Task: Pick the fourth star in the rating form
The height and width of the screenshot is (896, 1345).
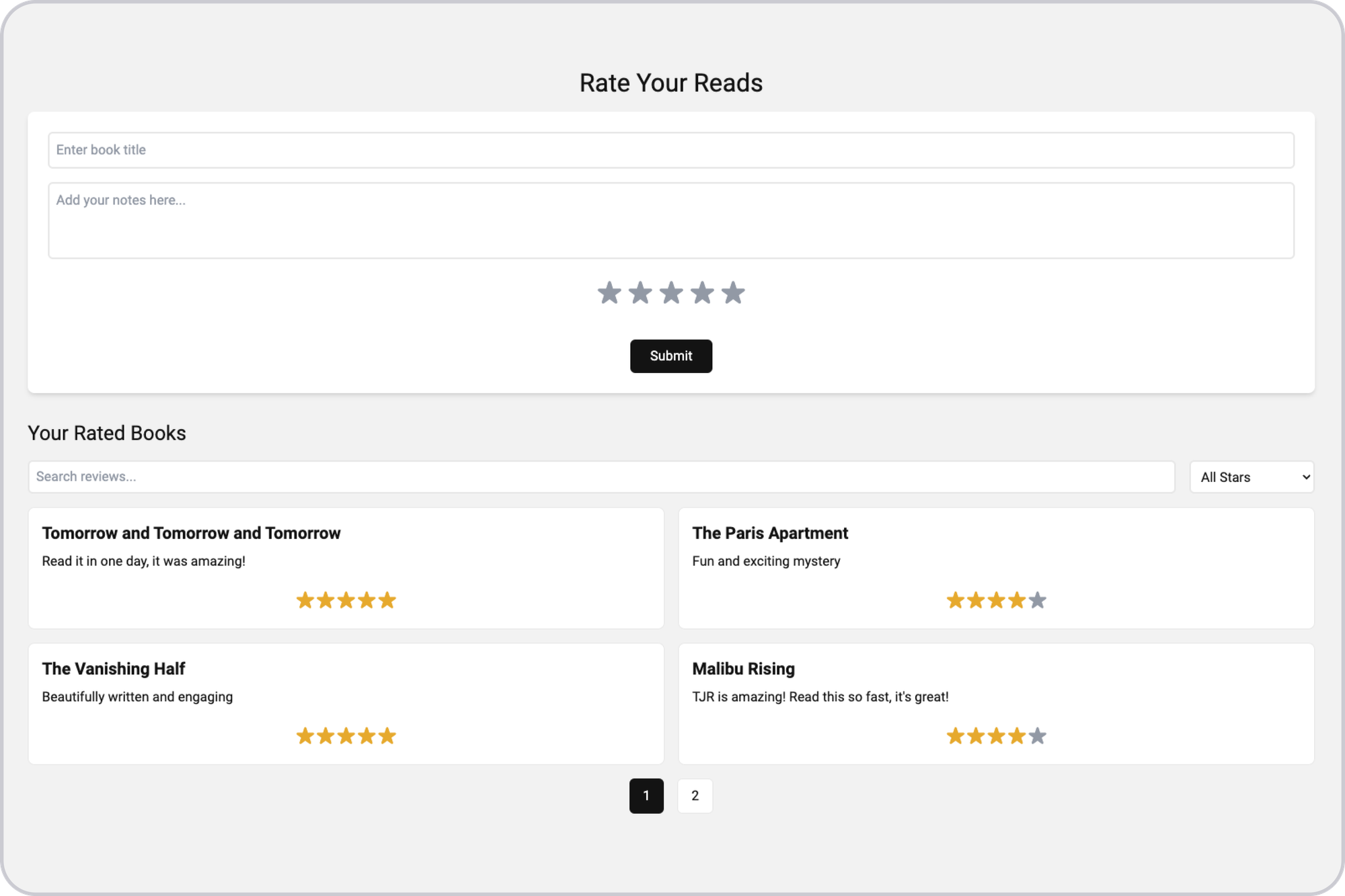Action: point(702,292)
